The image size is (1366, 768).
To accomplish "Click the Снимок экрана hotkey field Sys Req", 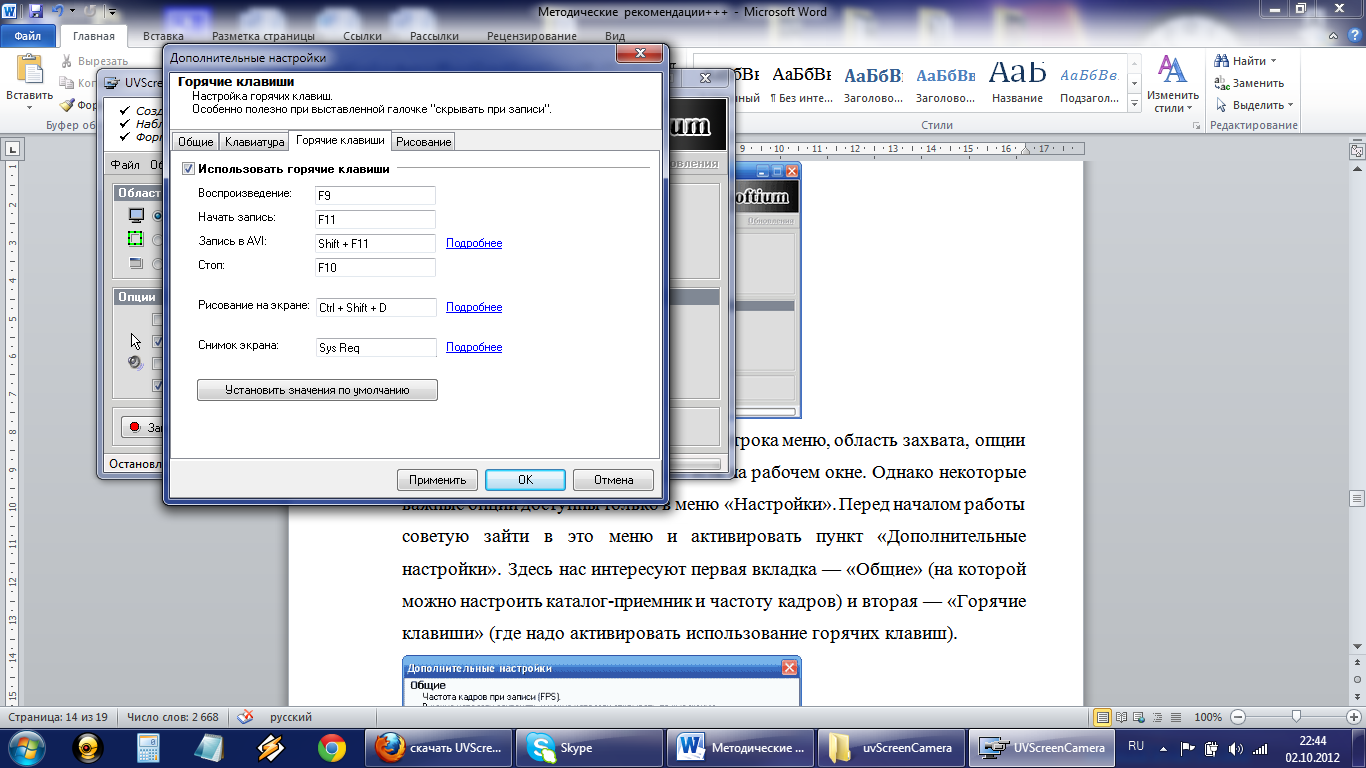I will (x=375, y=348).
